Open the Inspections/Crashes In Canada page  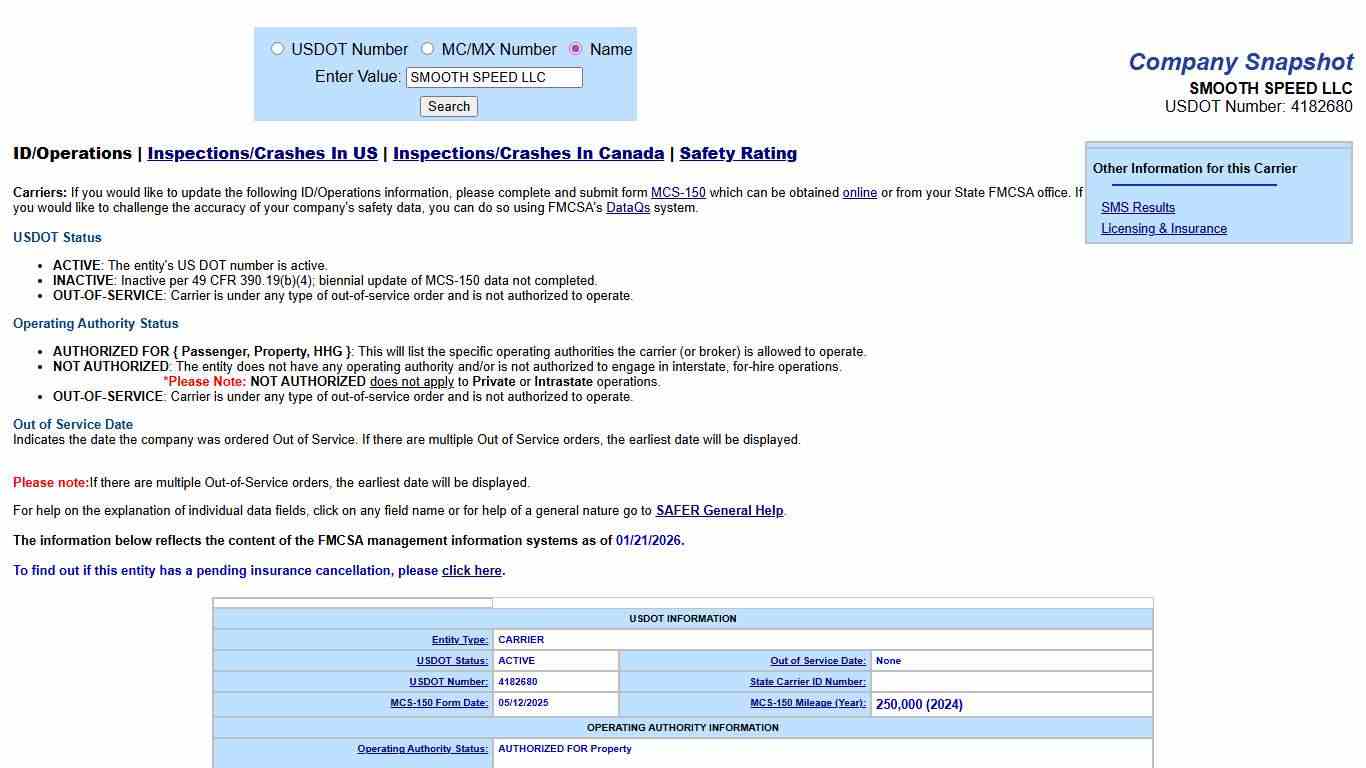528,153
